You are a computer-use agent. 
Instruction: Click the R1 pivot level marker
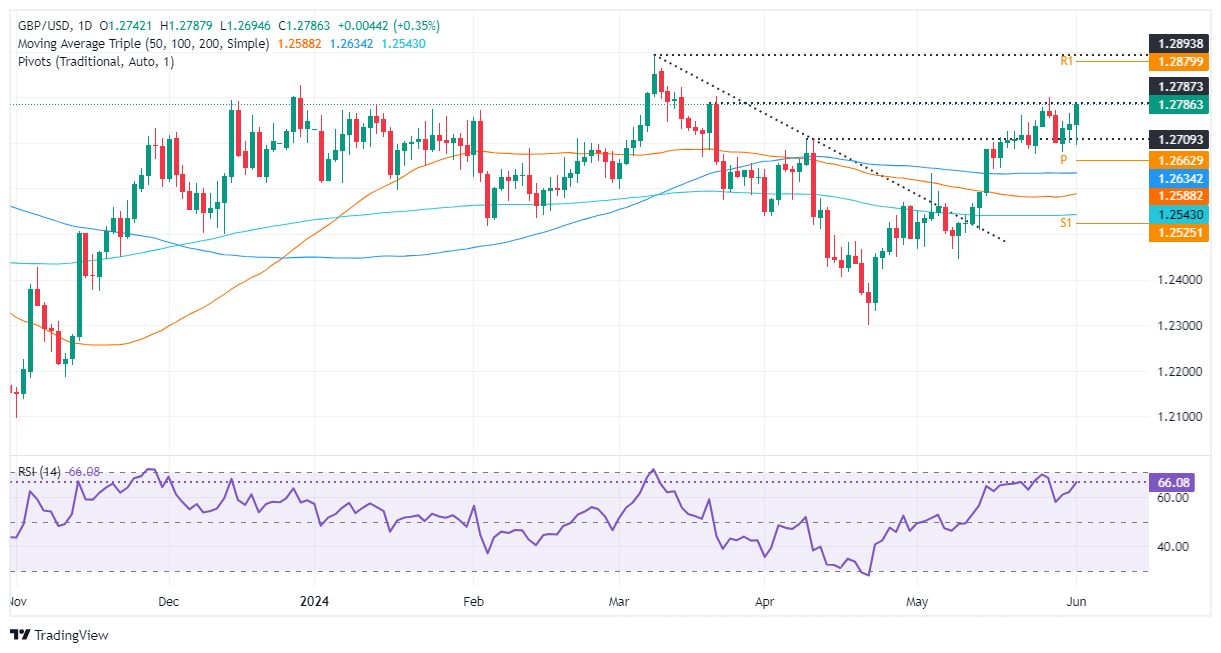click(x=1068, y=61)
